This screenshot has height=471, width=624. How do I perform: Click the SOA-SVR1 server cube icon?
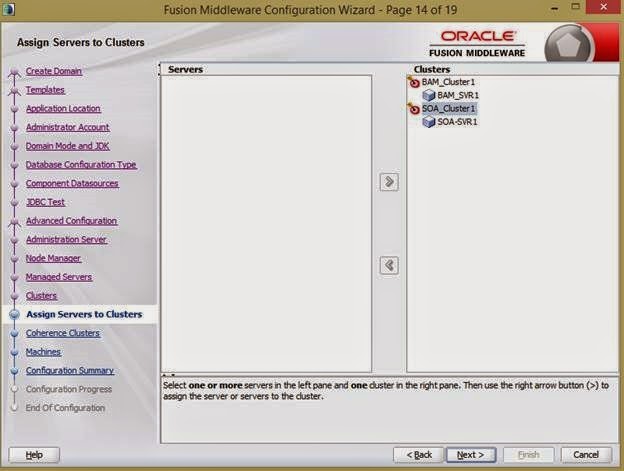coord(429,121)
